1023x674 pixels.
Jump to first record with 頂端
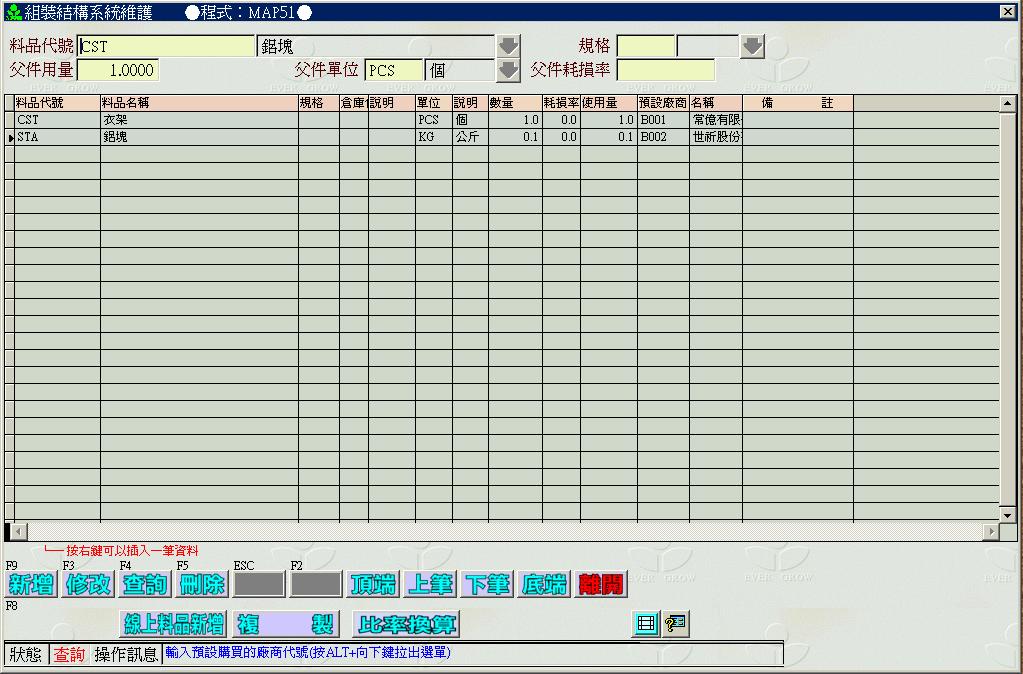374,585
